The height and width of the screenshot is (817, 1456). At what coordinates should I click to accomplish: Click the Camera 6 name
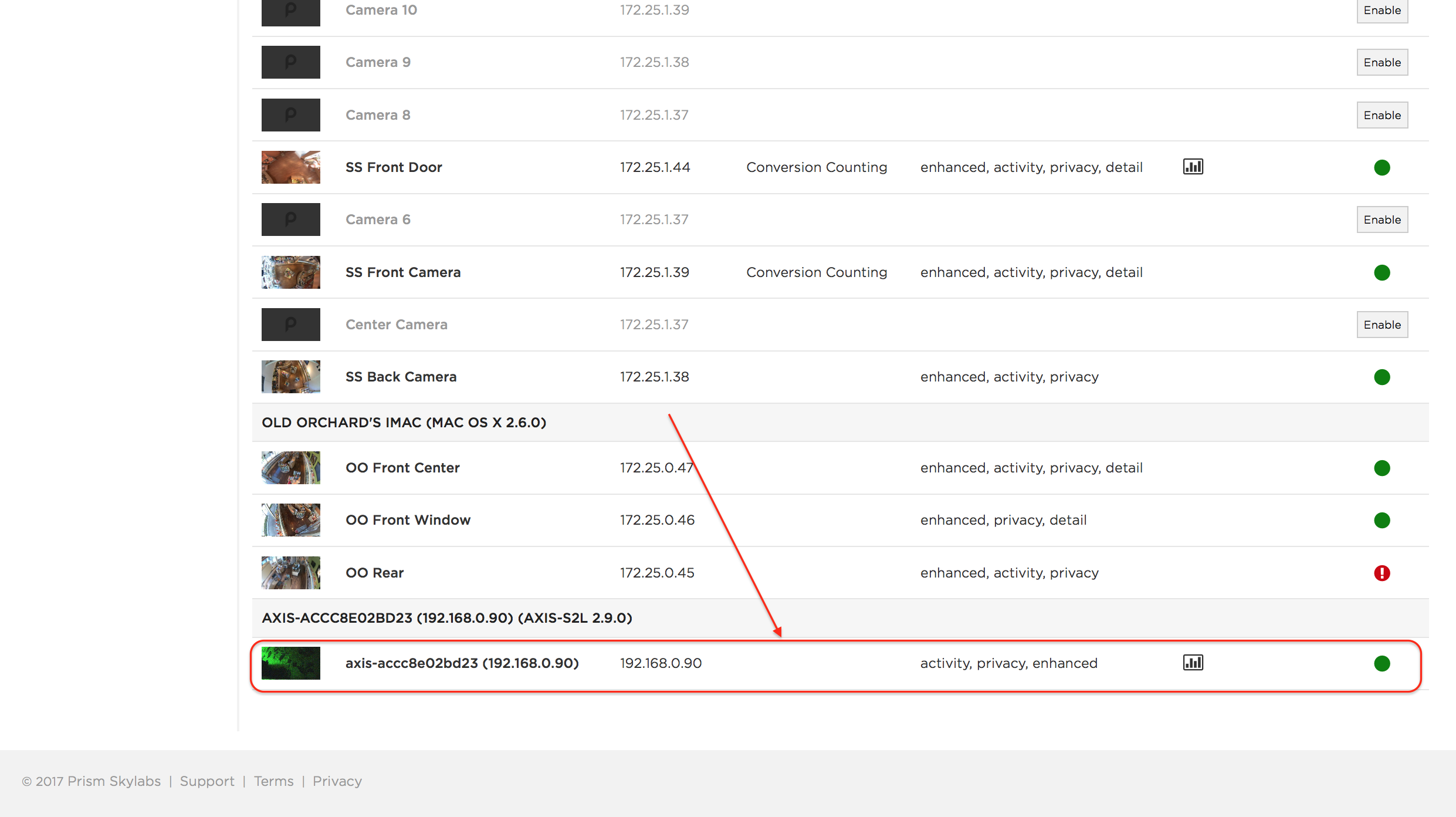(378, 220)
